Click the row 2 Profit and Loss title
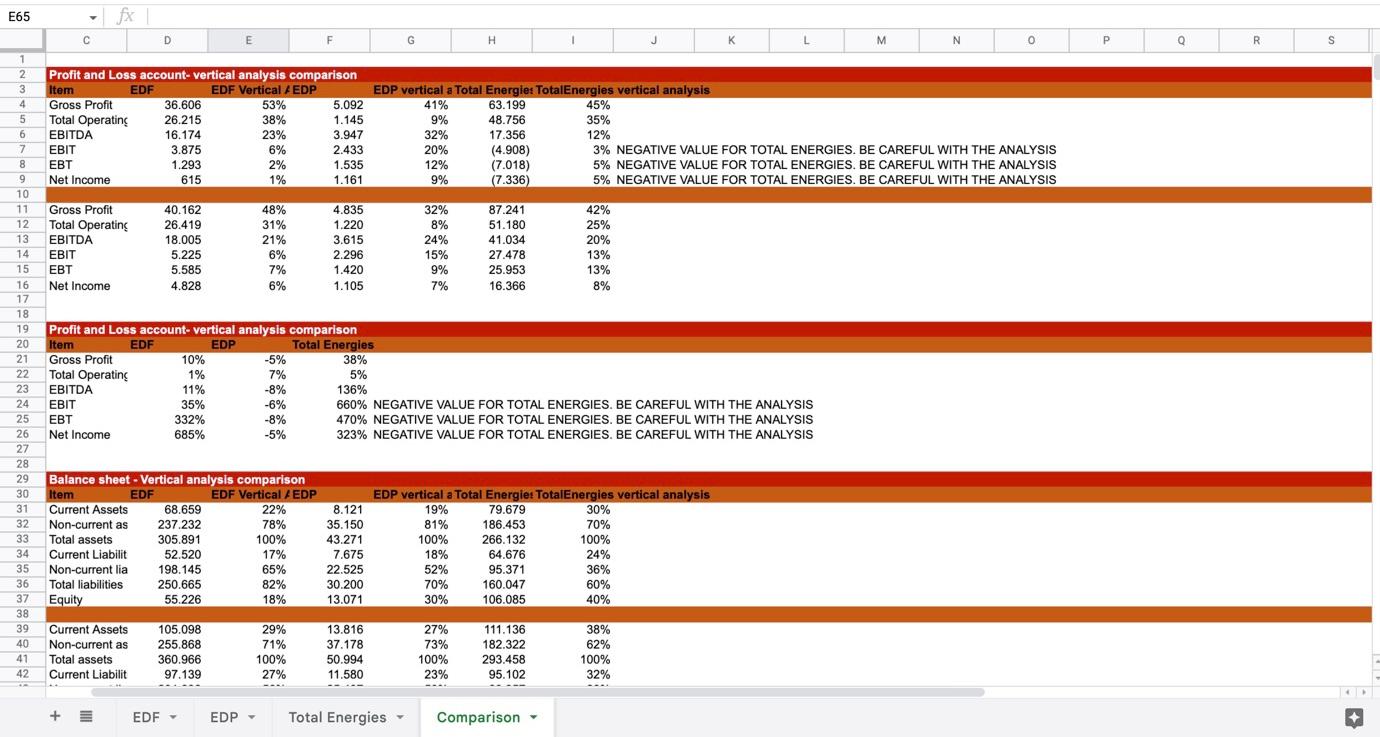 click(x=203, y=75)
